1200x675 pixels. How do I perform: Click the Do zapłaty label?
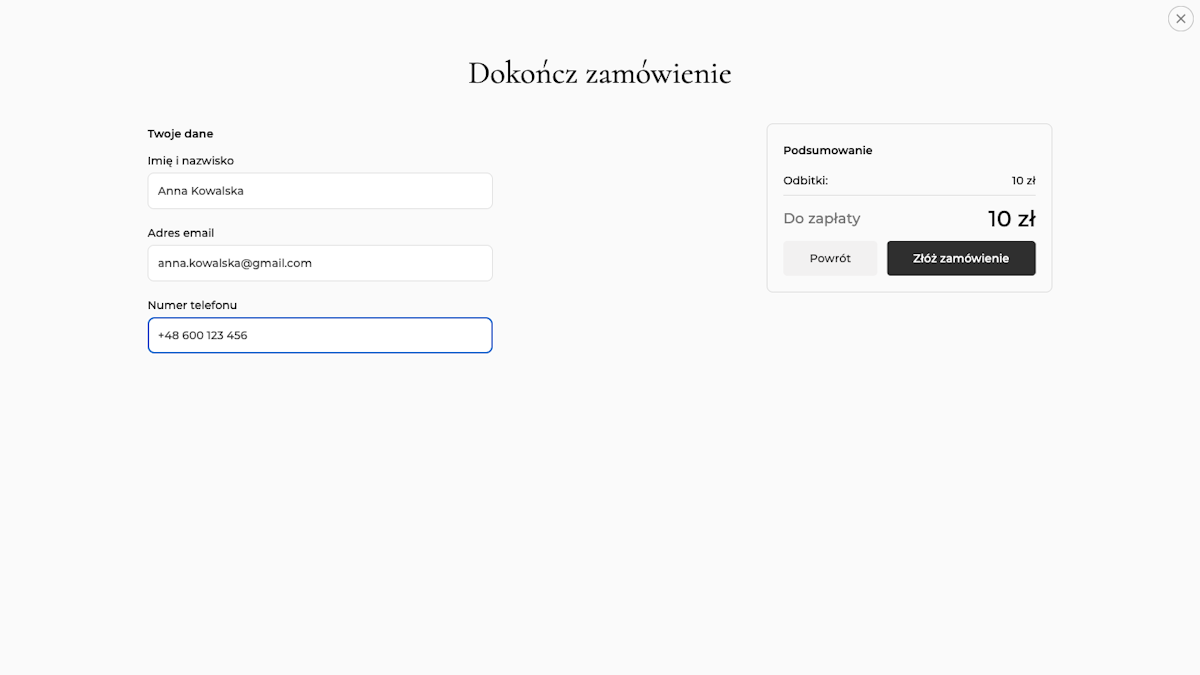pos(822,218)
